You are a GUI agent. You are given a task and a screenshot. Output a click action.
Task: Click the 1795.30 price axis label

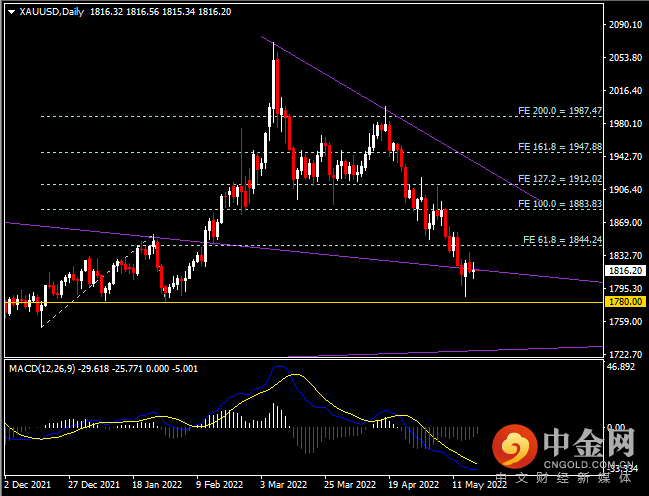(x=625, y=289)
